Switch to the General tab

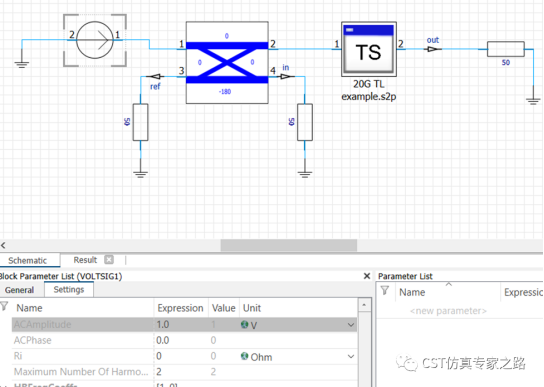pyautogui.click(x=19, y=290)
